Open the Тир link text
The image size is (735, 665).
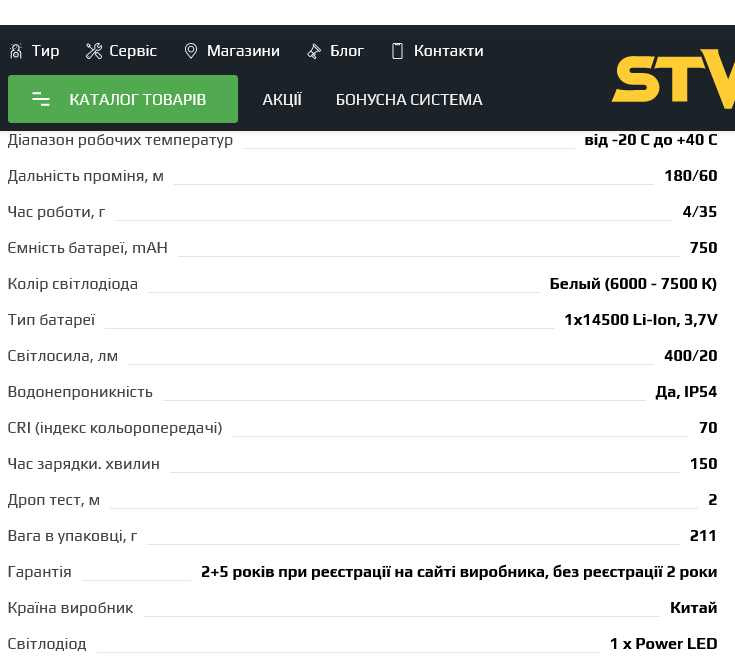coord(45,51)
